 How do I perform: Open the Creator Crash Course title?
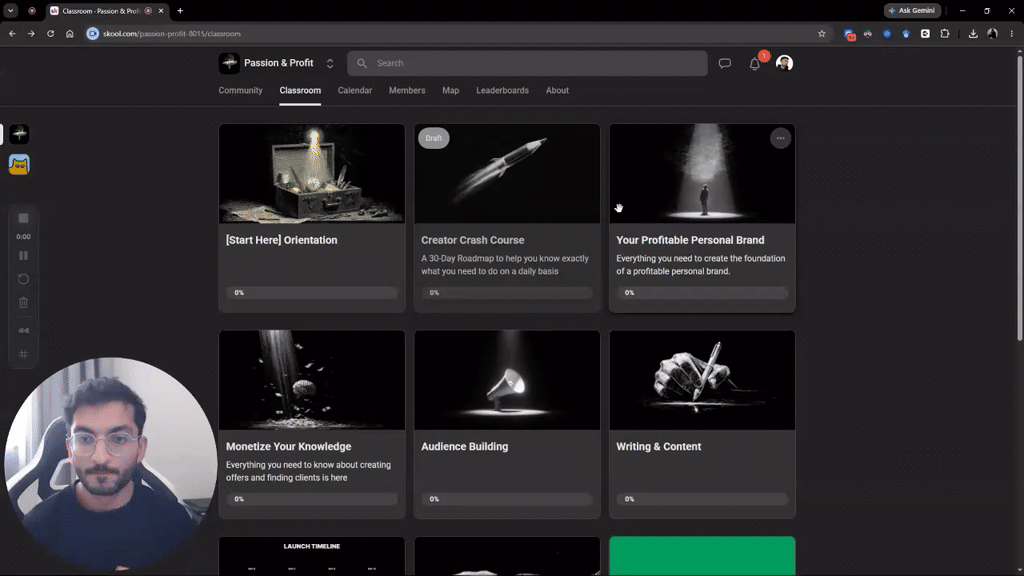[472, 240]
